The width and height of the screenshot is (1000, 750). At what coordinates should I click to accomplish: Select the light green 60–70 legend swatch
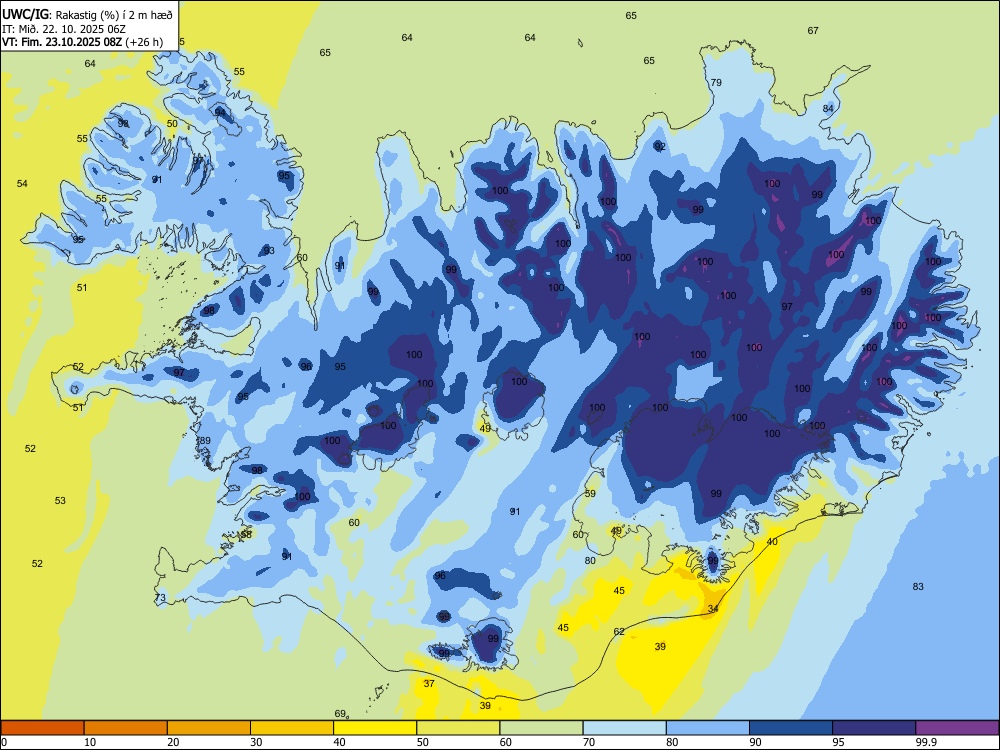point(541,728)
